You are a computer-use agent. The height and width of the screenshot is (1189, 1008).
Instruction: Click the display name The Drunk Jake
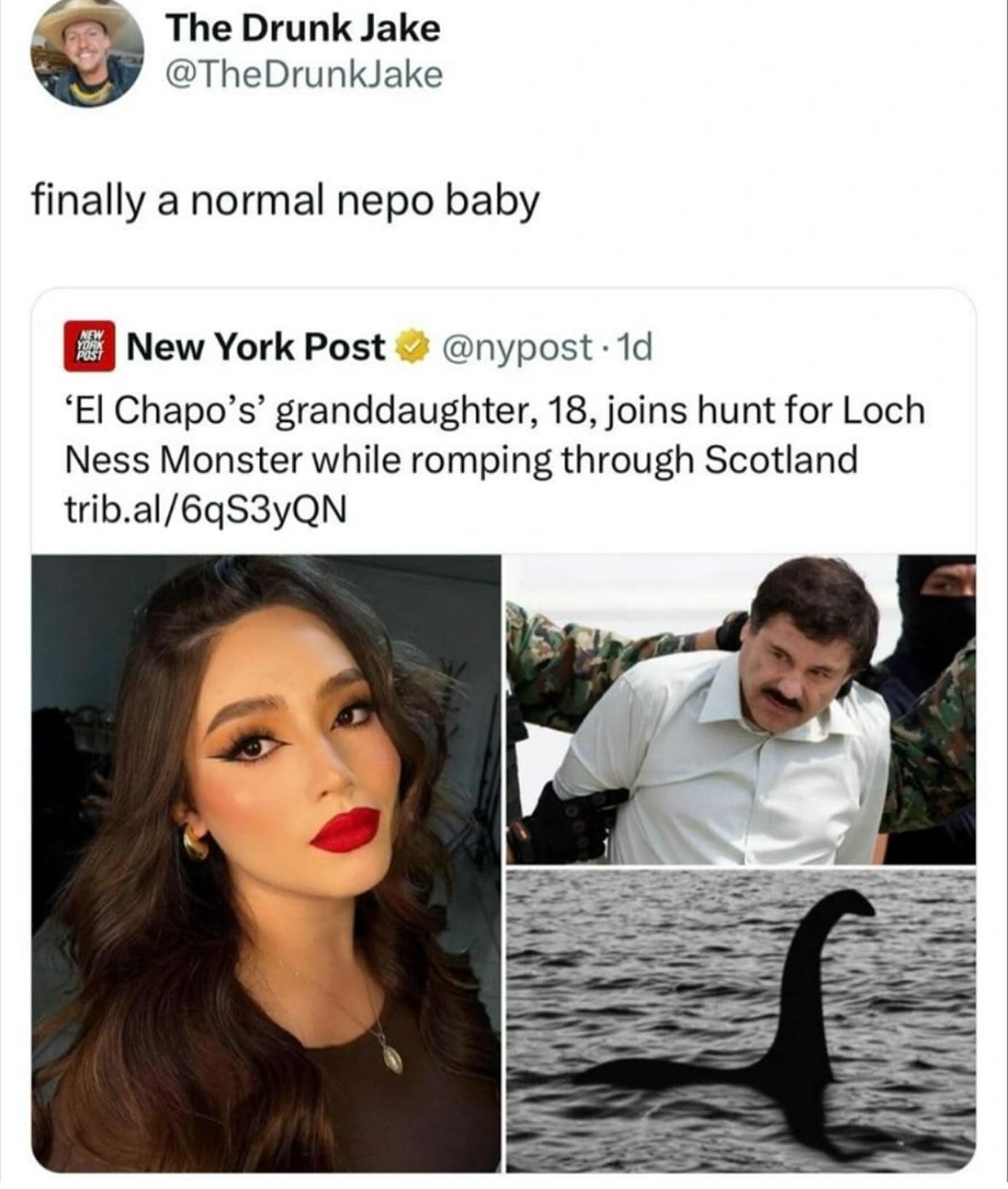click(303, 29)
